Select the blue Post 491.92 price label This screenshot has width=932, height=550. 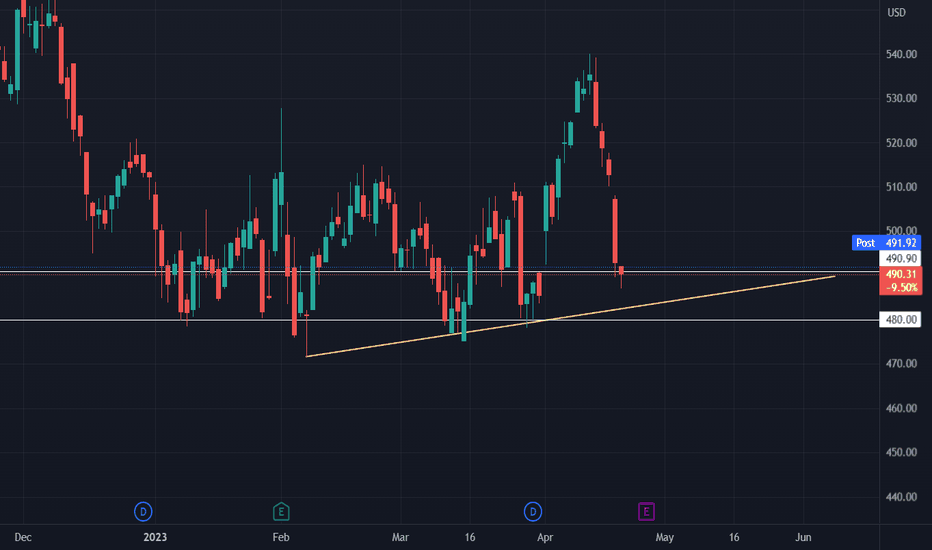[886, 243]
